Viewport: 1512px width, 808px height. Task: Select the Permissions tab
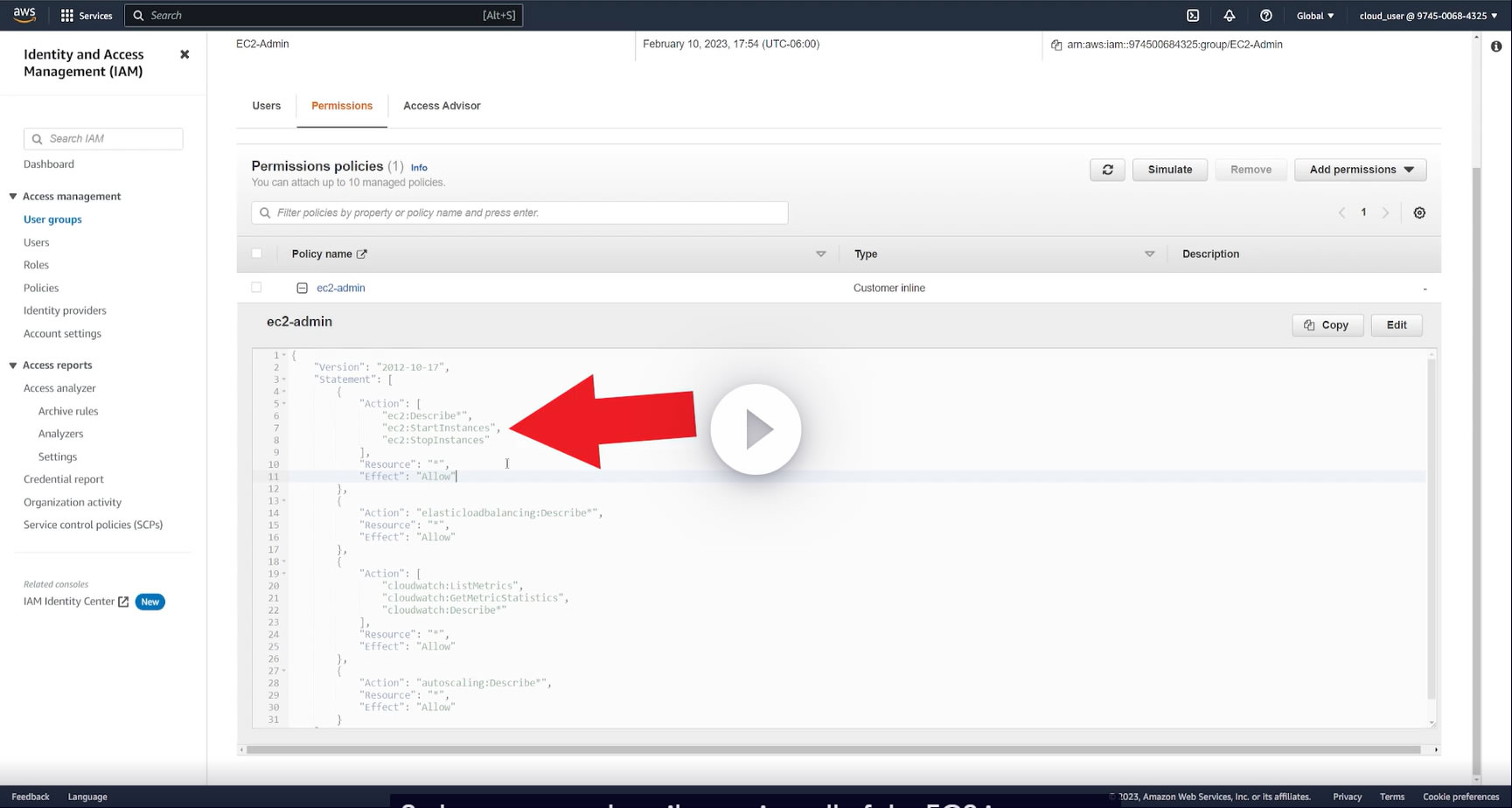point(342,106)
